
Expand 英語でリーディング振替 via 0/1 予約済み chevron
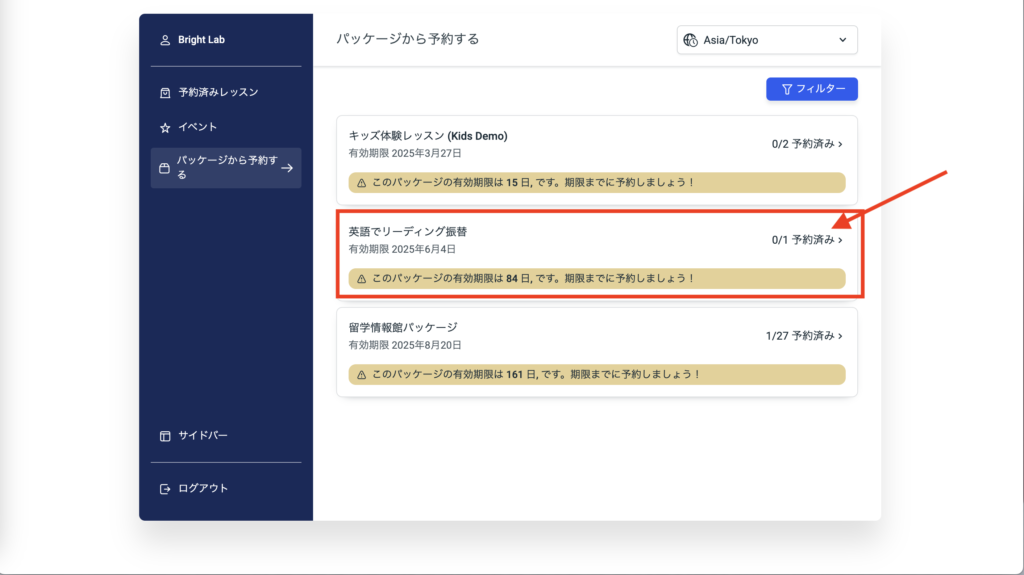840,240
